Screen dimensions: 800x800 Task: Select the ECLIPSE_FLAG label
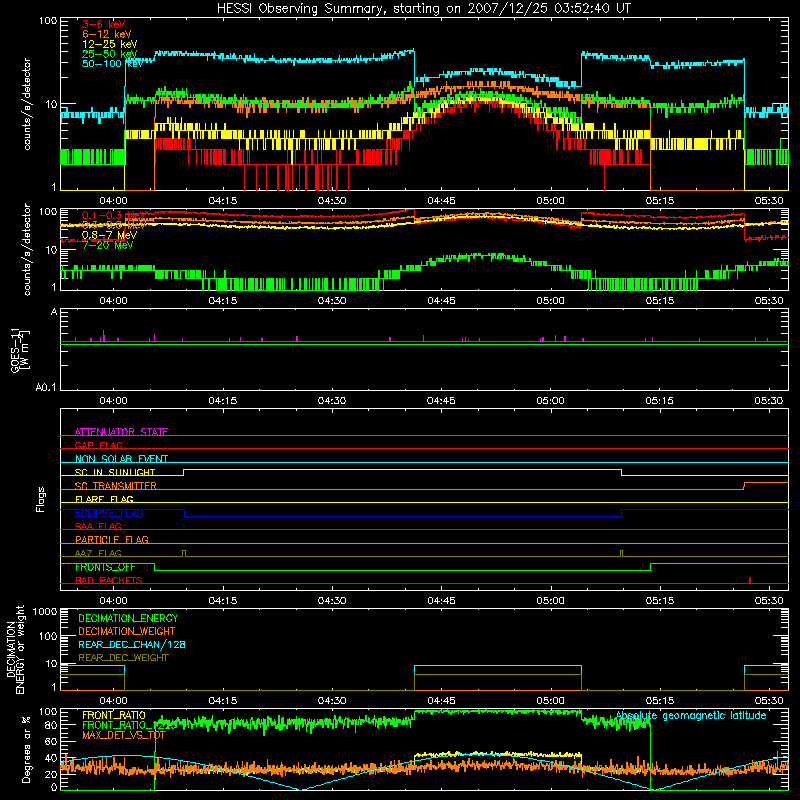coord(109,513)
